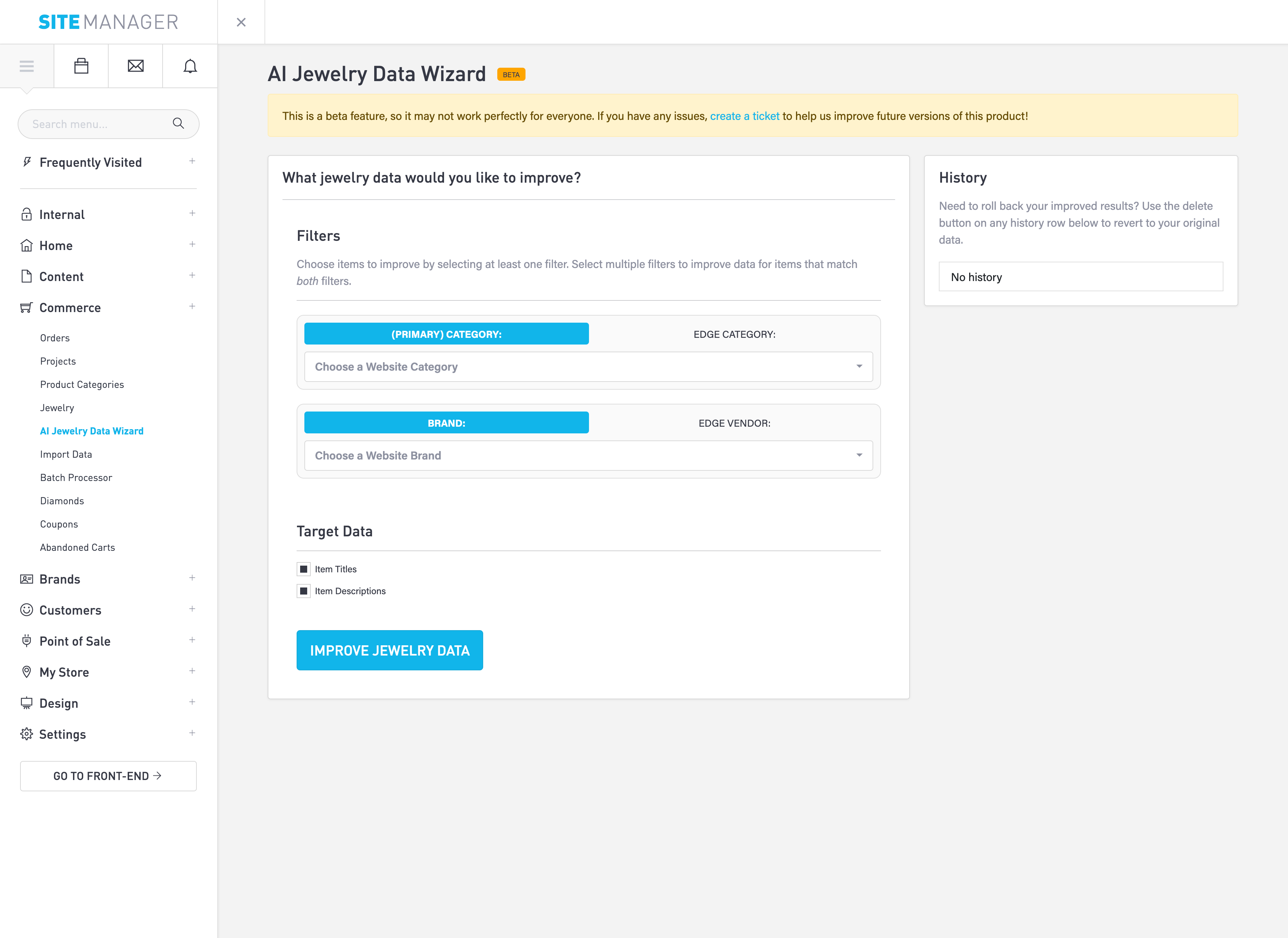Open the notifications bell icon
1288x938 pixels.
190,66
